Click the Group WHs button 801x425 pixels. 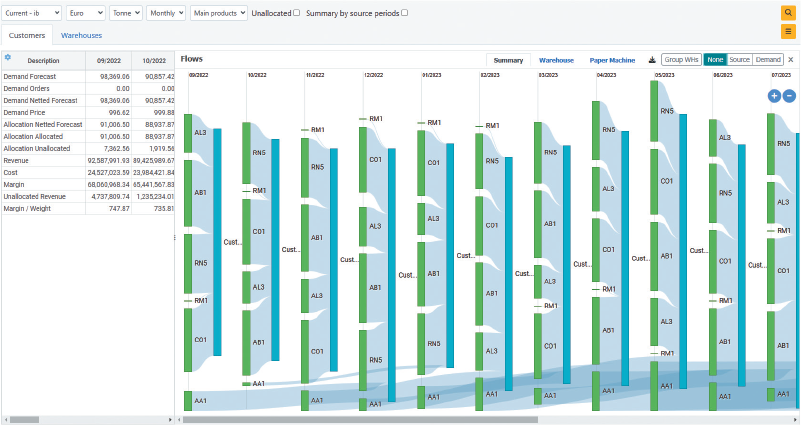pos(681,60)
